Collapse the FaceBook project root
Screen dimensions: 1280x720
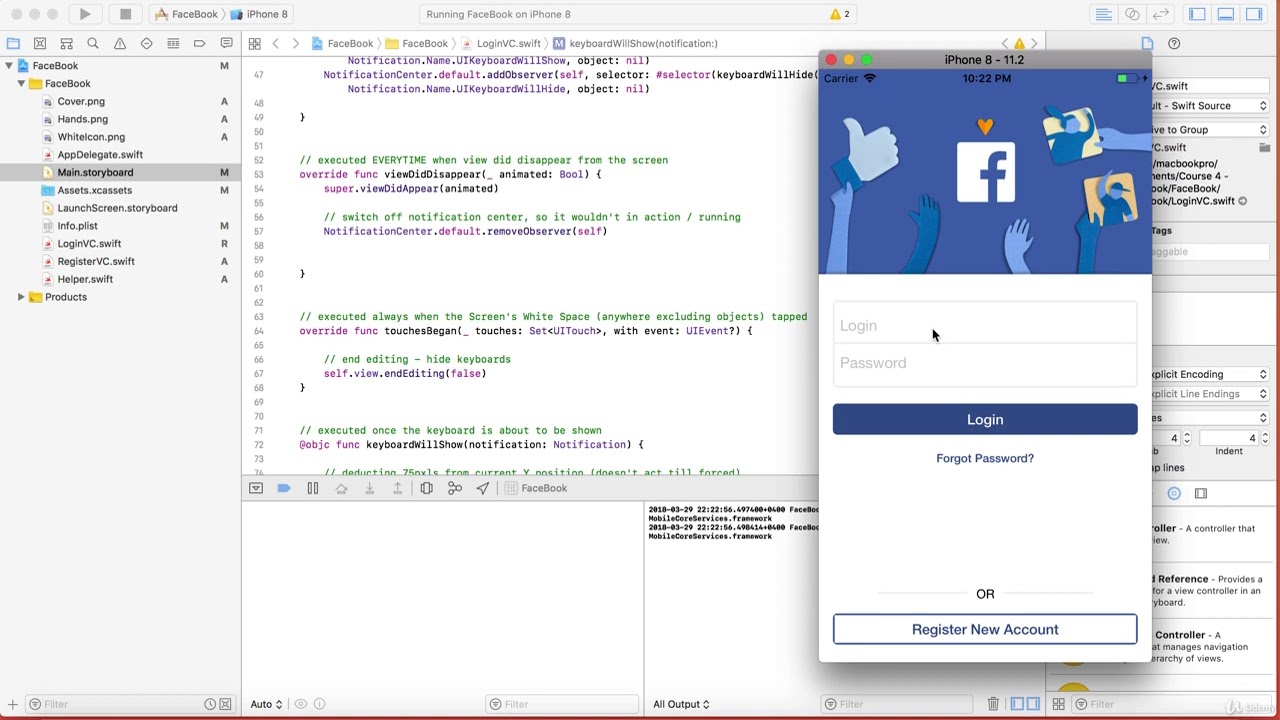[9, 66]
